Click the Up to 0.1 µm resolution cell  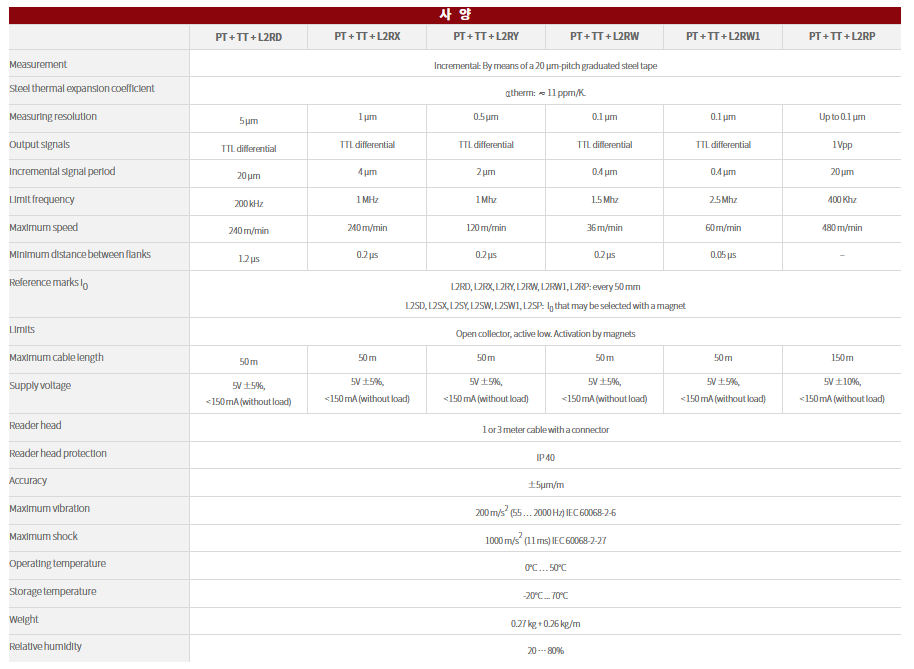pos(842,117)
